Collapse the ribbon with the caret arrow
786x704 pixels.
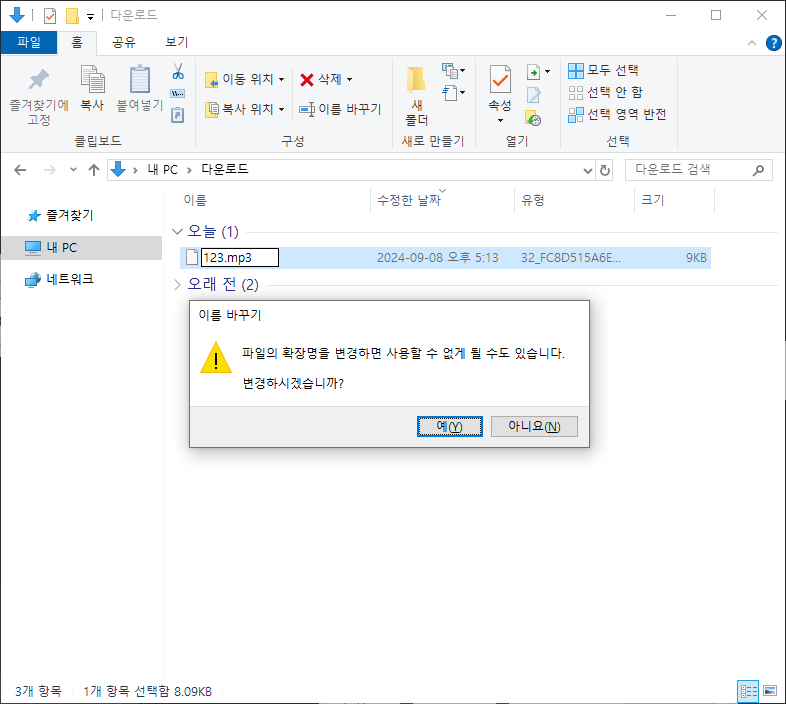click(x=751, y=43)
